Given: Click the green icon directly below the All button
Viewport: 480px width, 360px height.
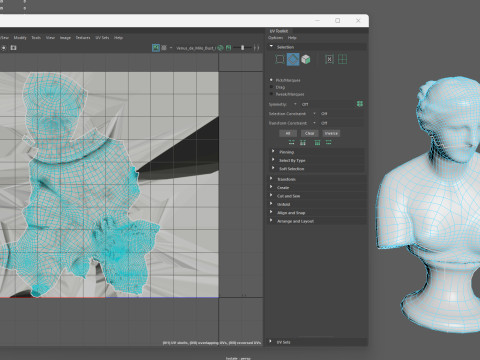Looking at the screenshot, I should (292, 143).
